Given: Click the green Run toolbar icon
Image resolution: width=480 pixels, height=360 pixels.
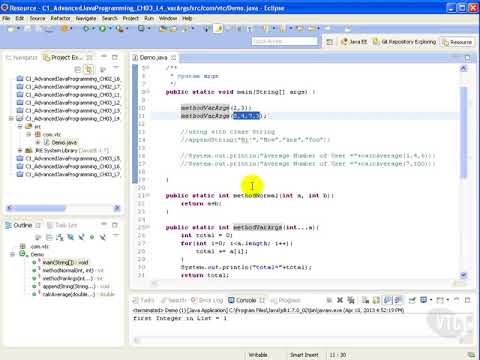Looking at the screenshot, I should [x=102, y=29].
